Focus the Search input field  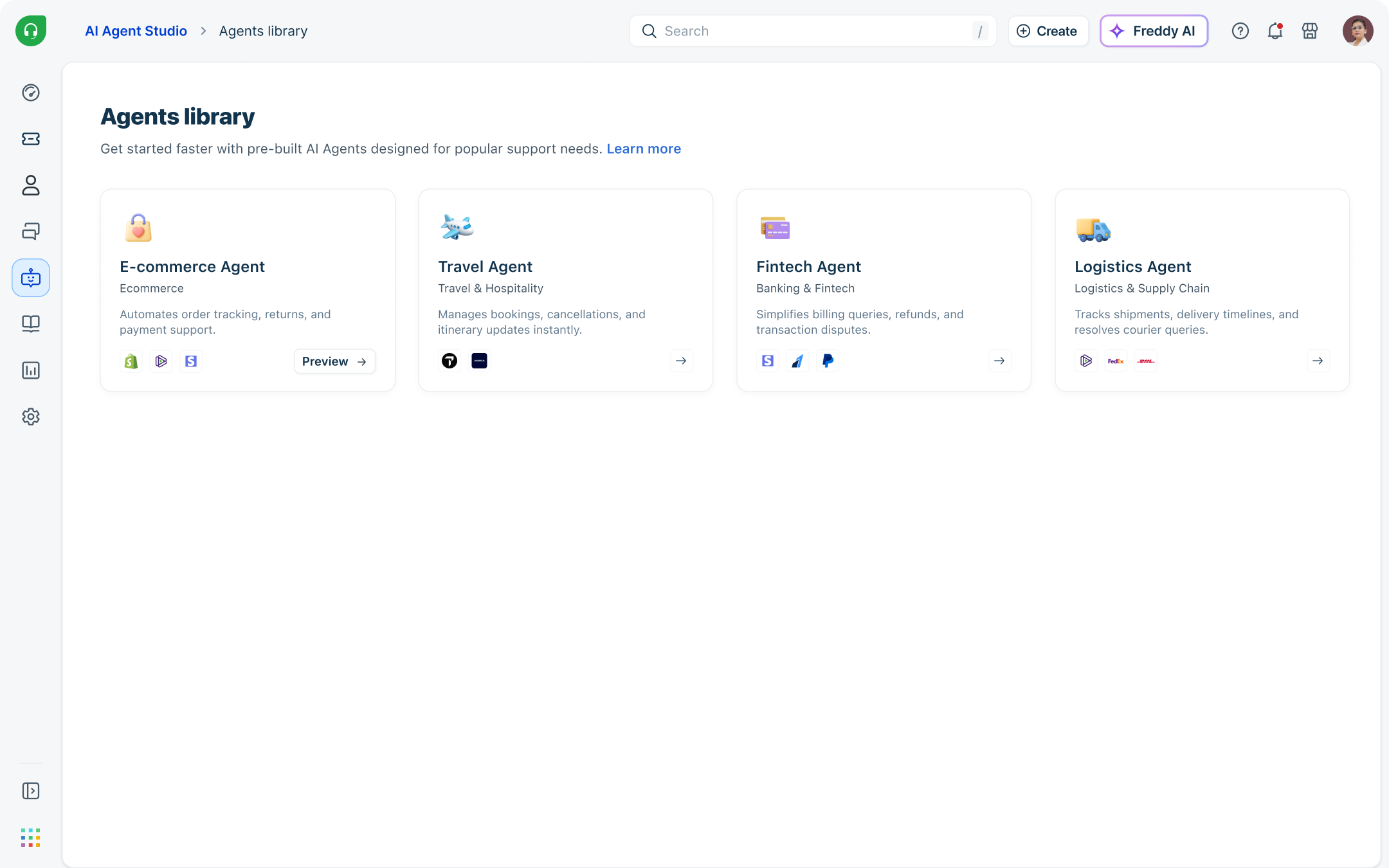pyautogui.click(x=812, y=31)
